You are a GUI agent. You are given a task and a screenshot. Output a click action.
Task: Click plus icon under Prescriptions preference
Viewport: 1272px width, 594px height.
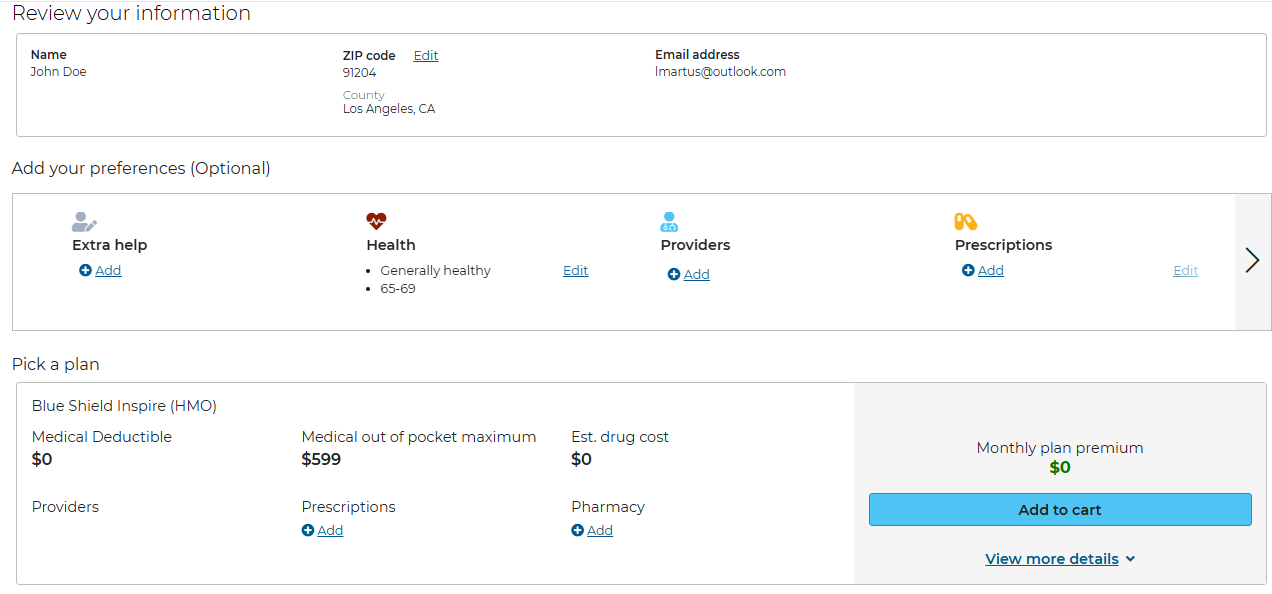pyautogui.click(x=968, y=271)
